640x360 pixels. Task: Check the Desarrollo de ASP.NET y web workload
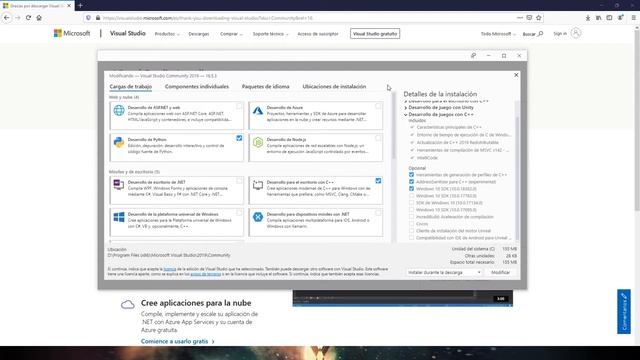click(239, 106)
